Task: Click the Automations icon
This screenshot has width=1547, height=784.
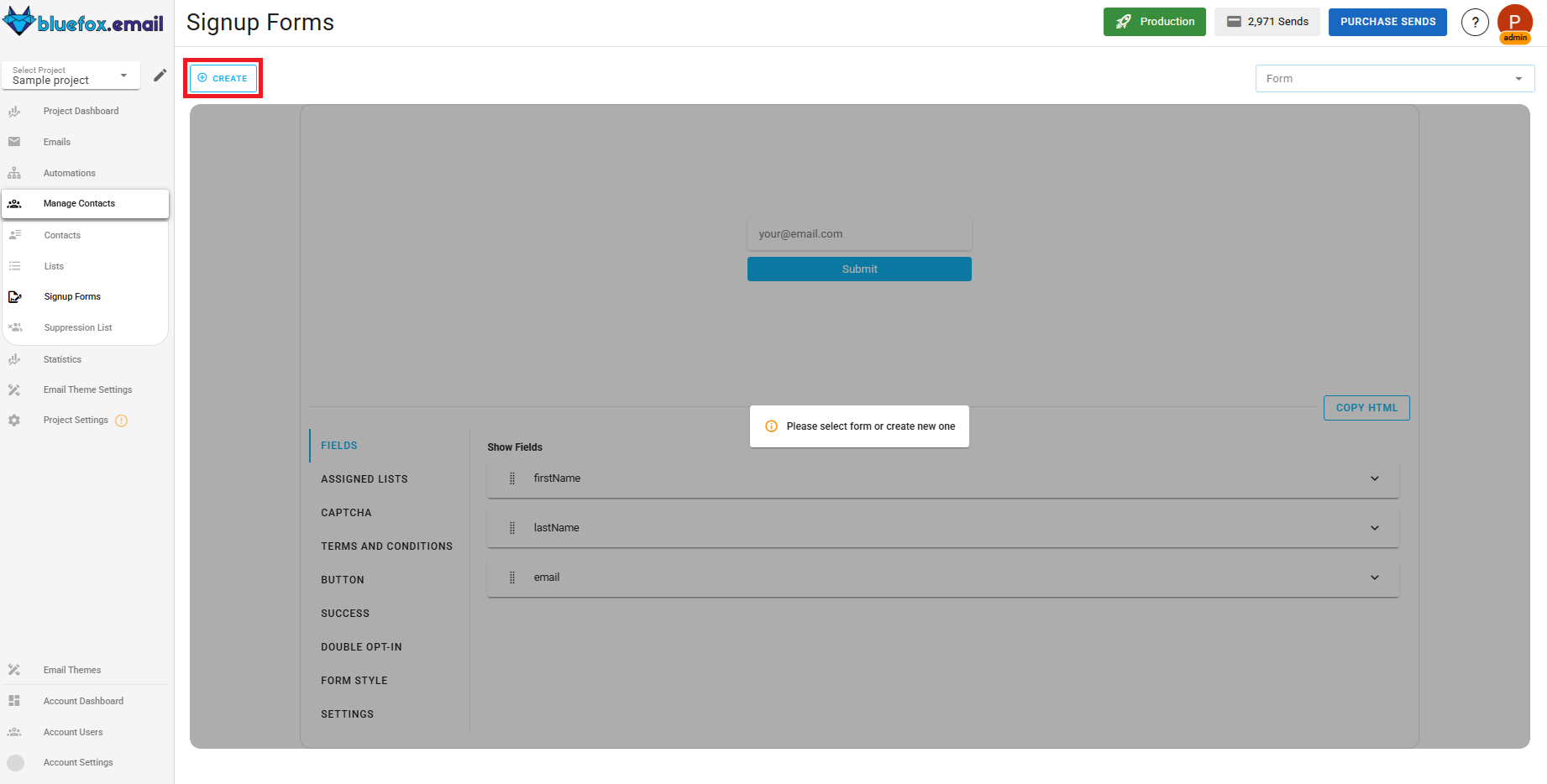Action: tap(14, 172)
